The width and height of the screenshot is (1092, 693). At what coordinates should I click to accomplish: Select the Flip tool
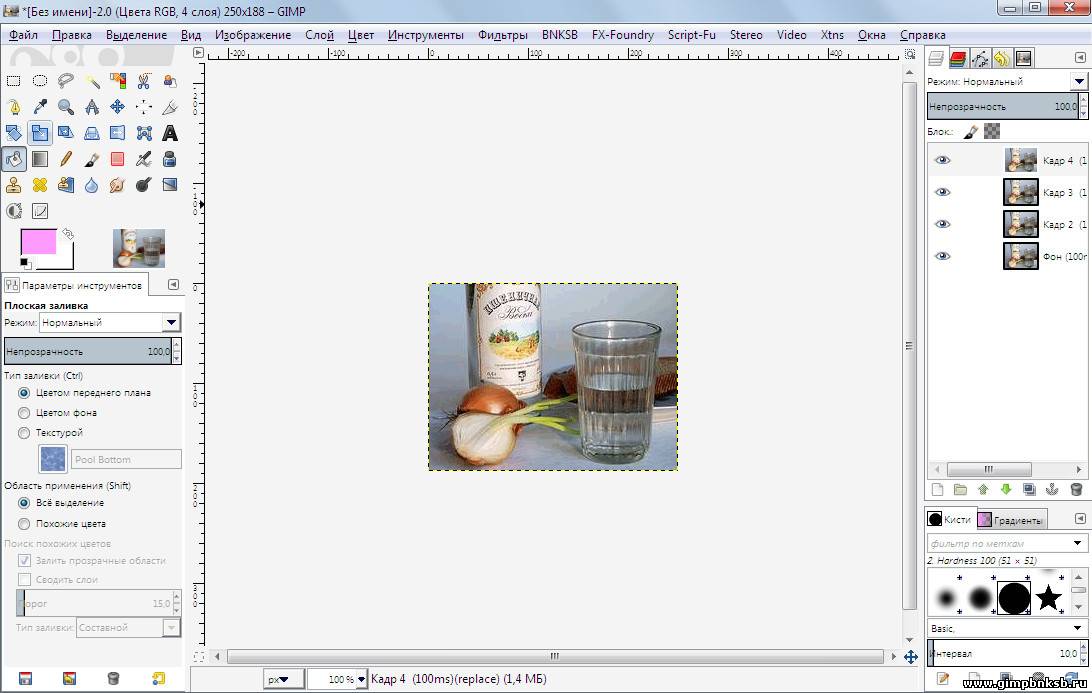[118, 133]
